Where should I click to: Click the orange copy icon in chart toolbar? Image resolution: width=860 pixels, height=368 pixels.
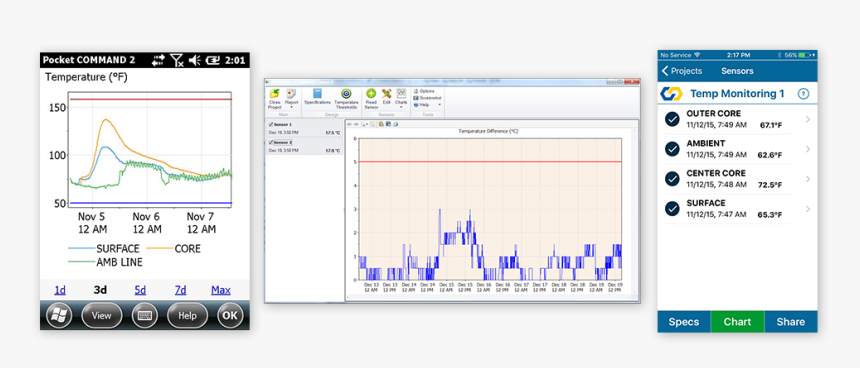pyautogui.click(x=381, y=124)
